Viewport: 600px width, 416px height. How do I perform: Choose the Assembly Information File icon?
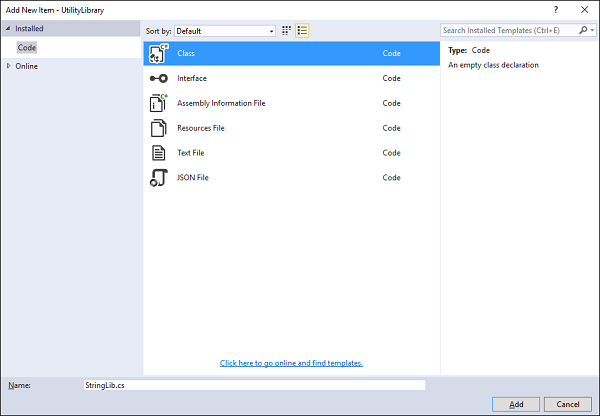pos(158,103)
